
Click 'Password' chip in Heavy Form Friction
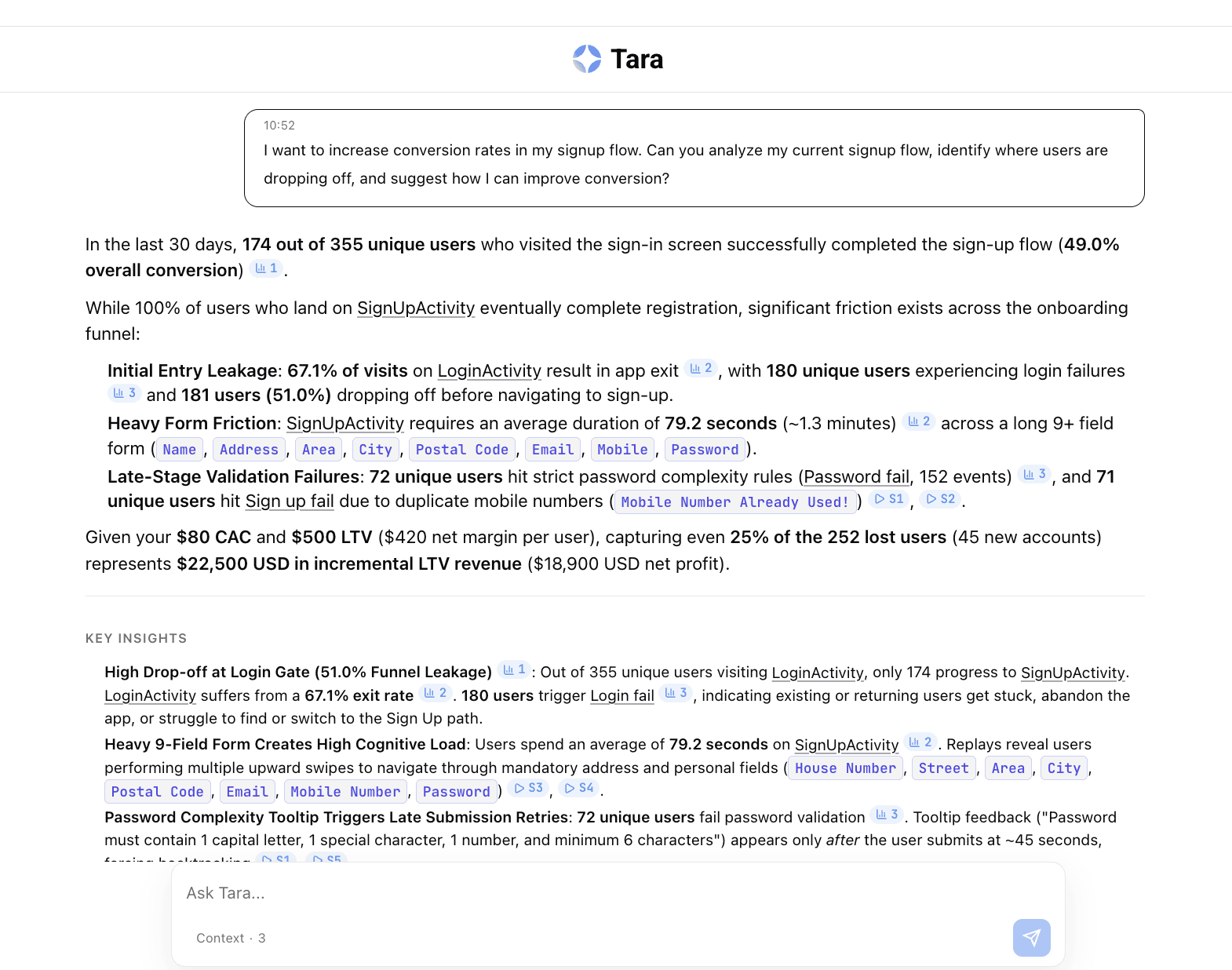(x=705, y=450)
